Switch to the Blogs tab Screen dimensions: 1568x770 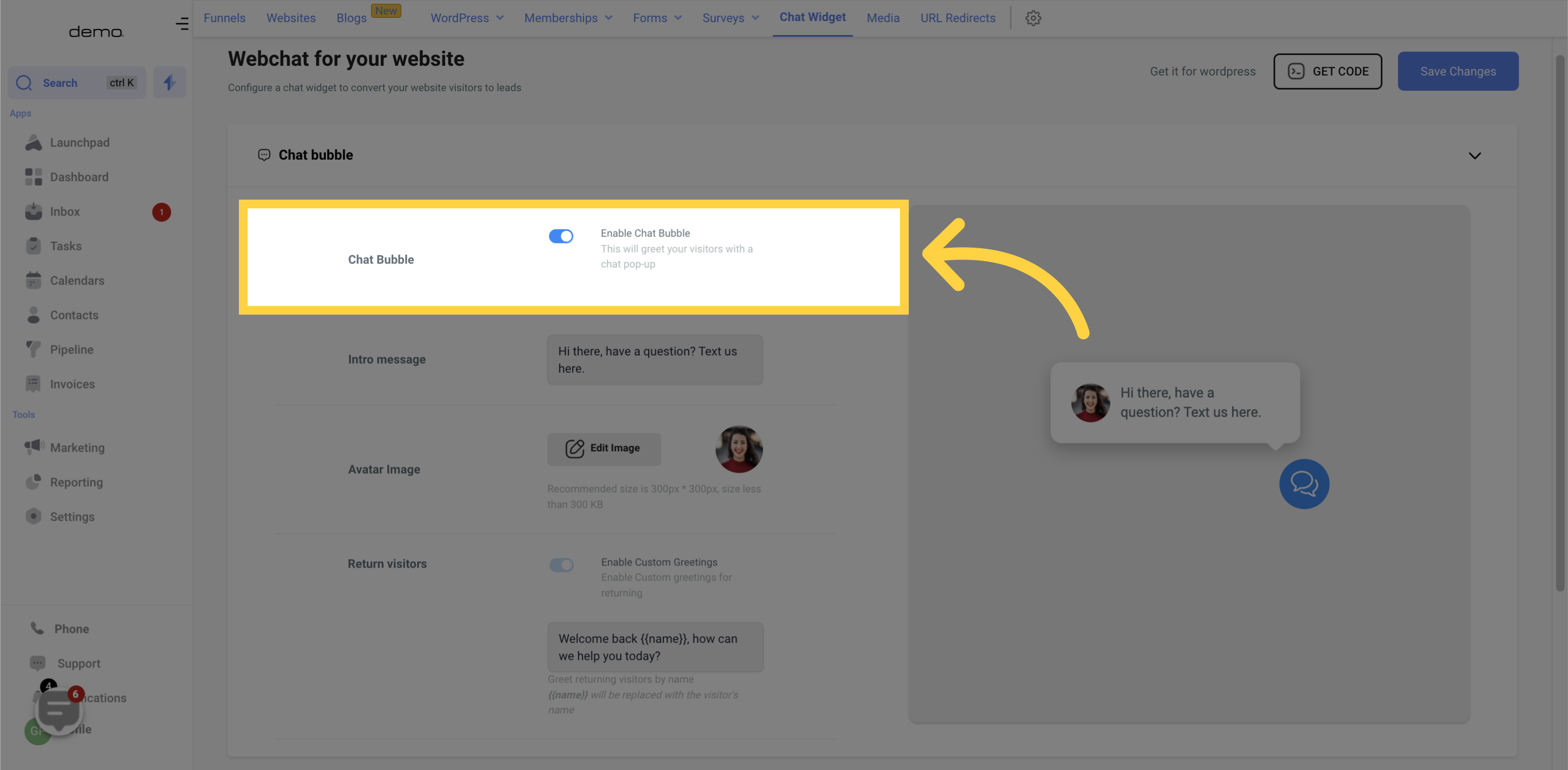pyautogui.click(x=352, y=18)
